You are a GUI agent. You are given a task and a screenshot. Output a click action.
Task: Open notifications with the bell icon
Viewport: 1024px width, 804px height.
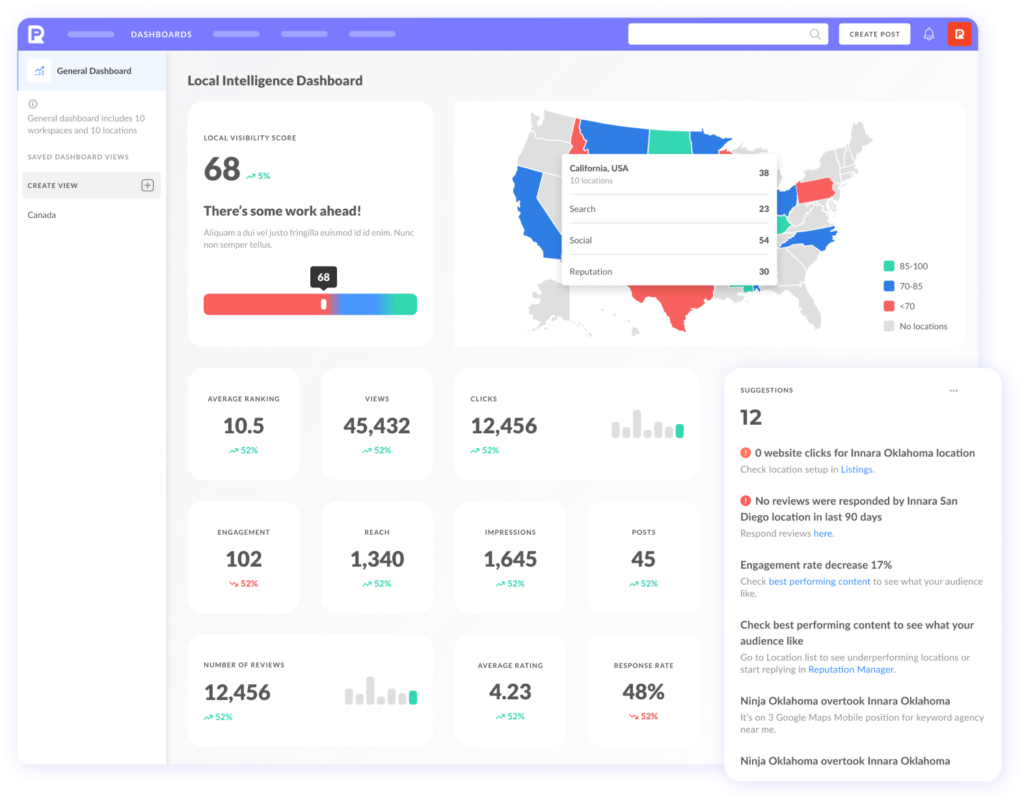click(x=928, y=33)
